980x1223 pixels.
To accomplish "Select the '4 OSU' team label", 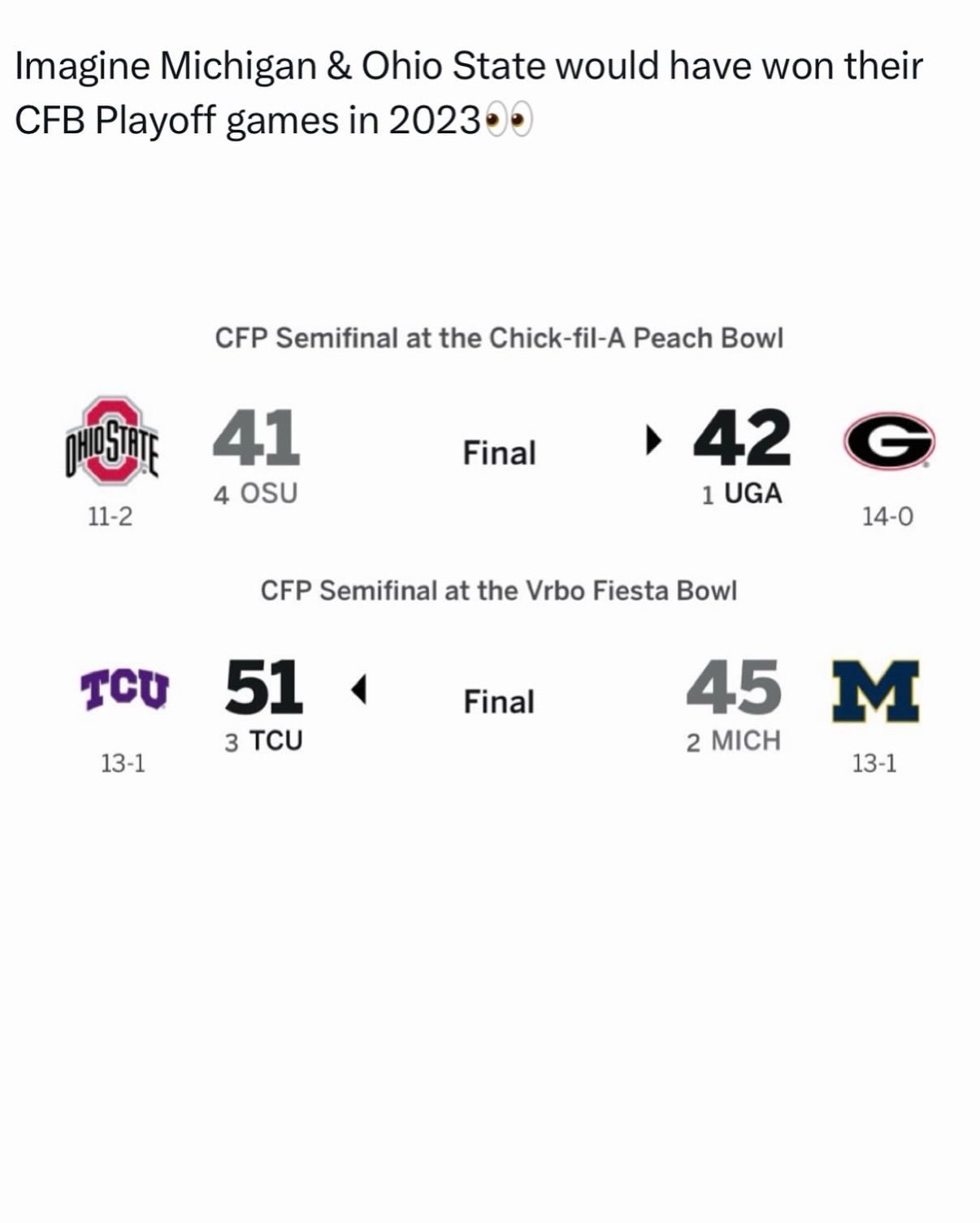I will pyautogui.click(x=255, y=493).
